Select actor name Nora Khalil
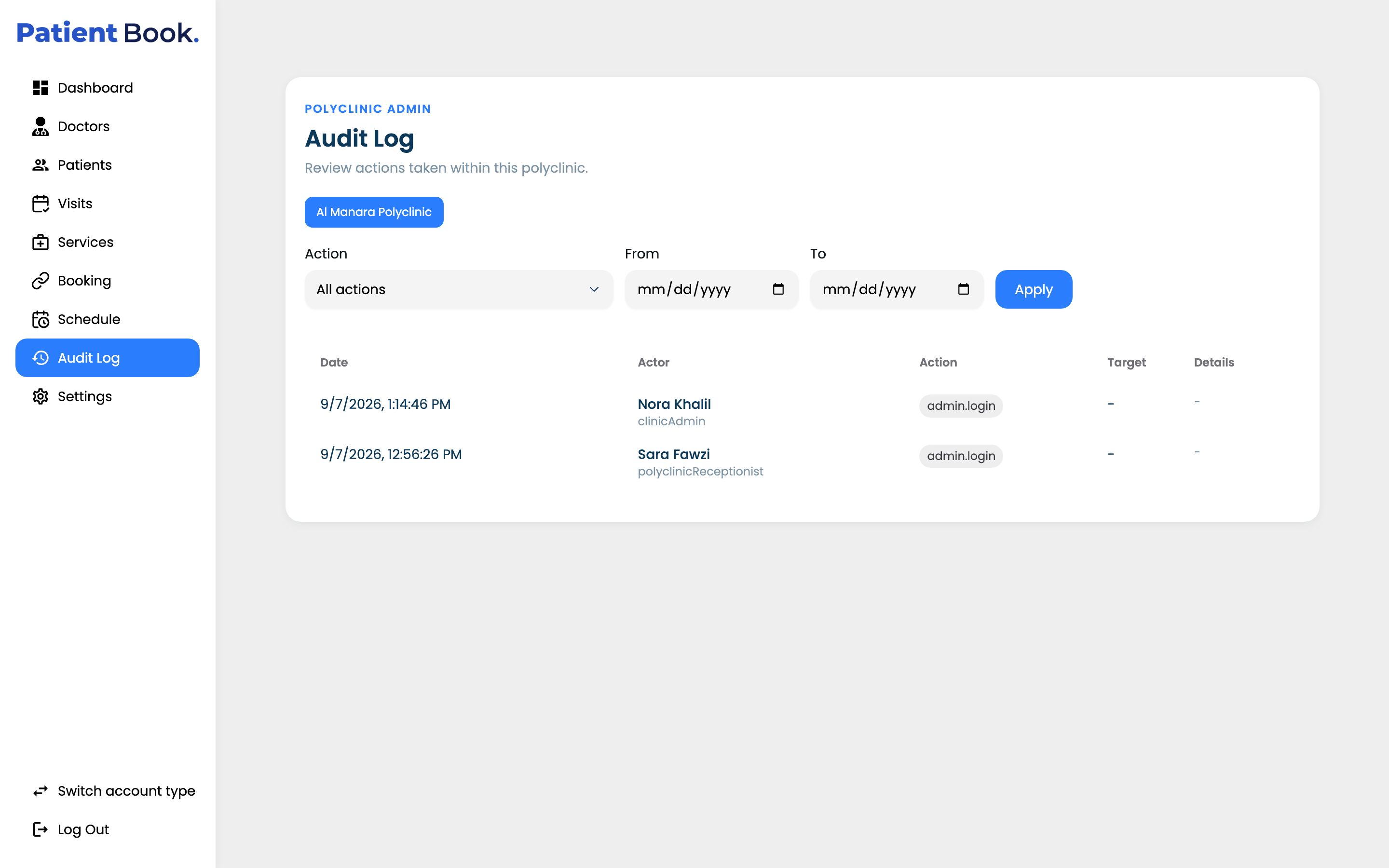 coord(674,404)
